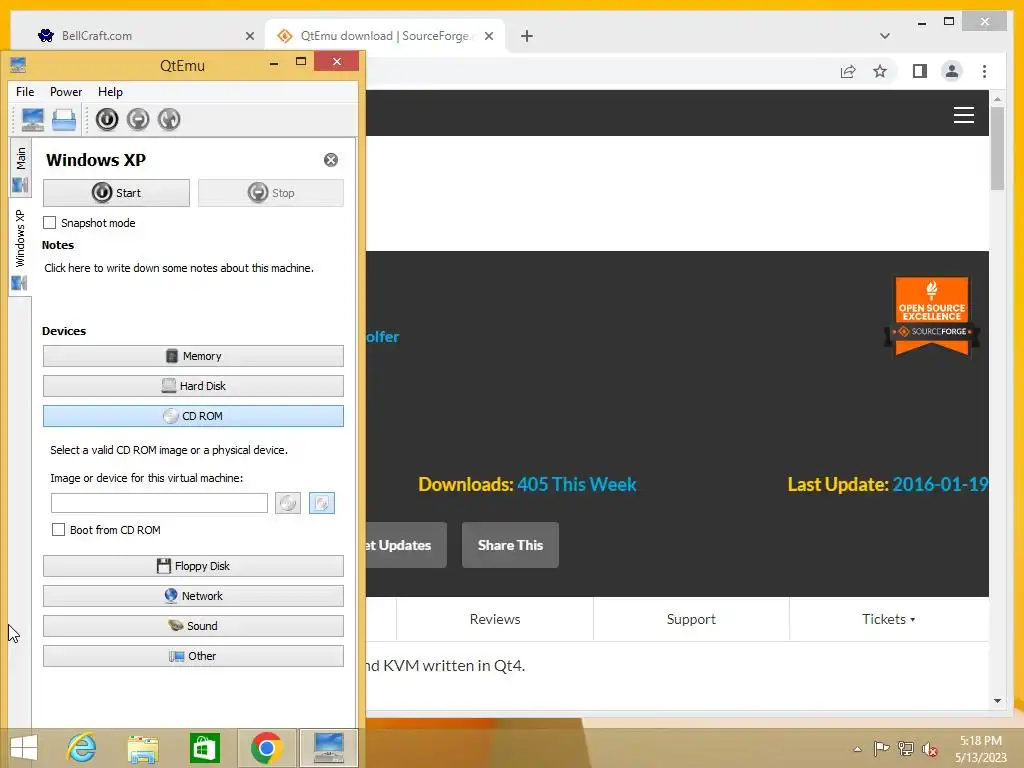This screenshot has height=768, width=1024.
Task: Expand the Network device section
Action: pyautogui.click(x=193, y=596)
